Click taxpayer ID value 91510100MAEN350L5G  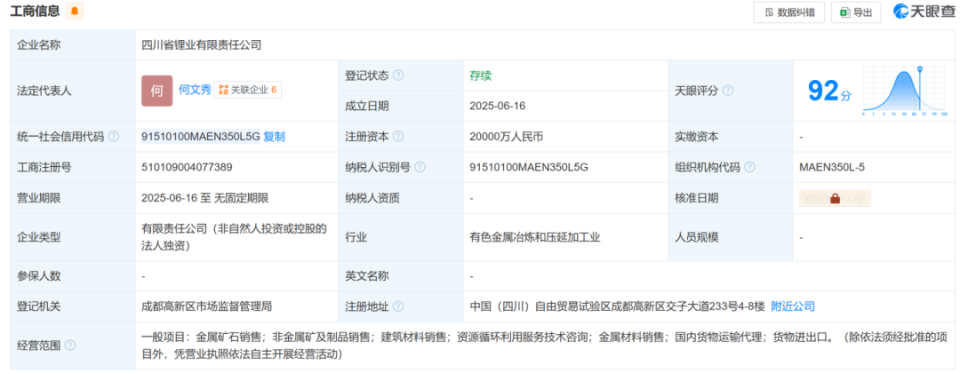[x=529, y=167]
